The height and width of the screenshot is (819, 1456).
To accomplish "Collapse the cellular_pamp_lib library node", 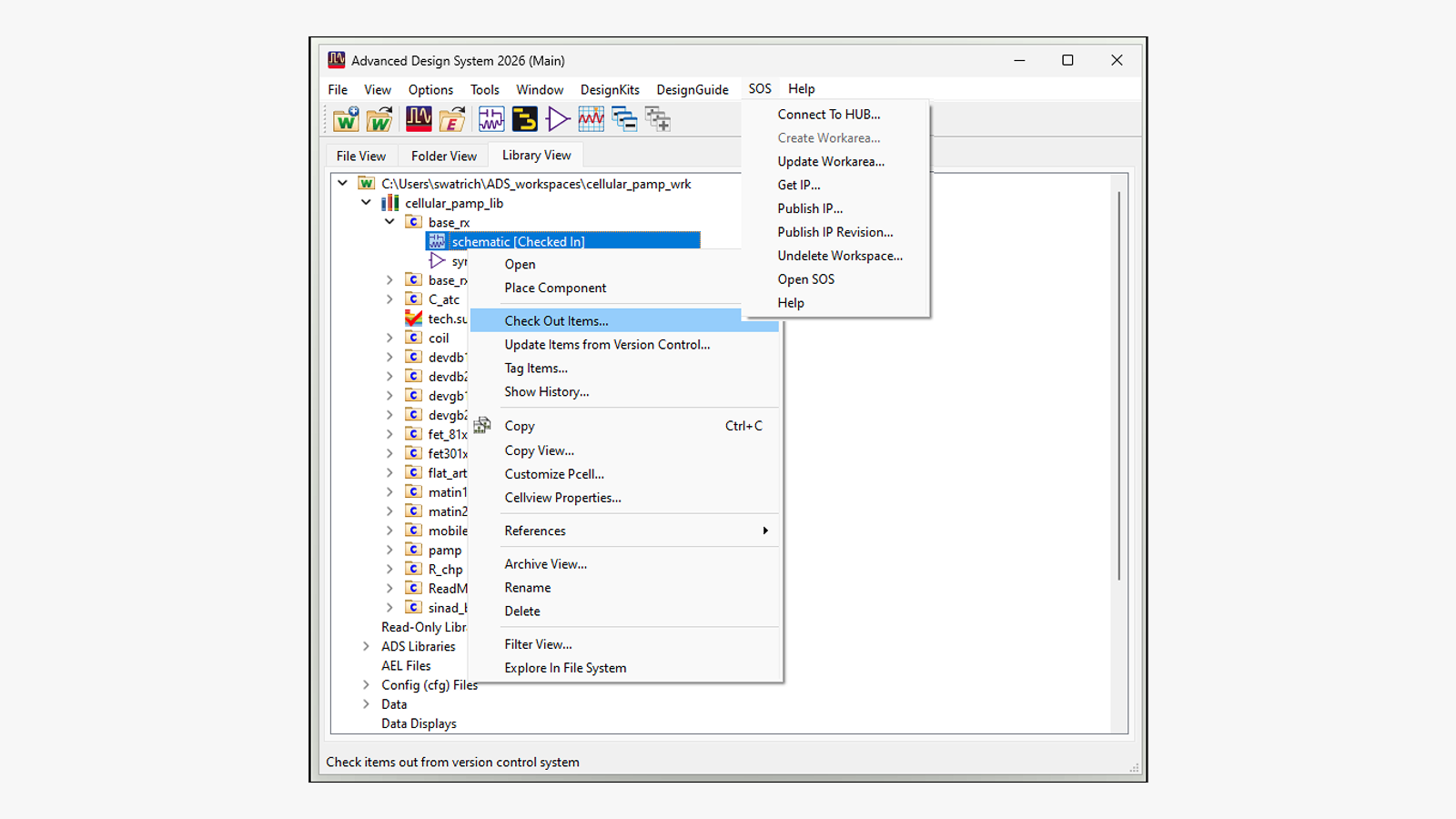I will [x=366, y=202].
